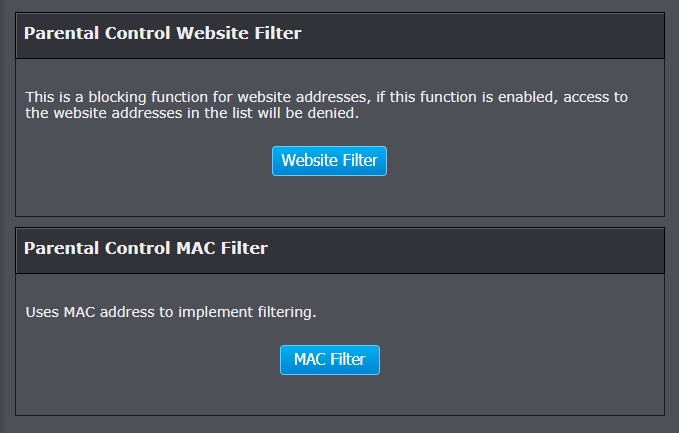679x433 pixels.
Task: Click blank space left of MAC Filter button
Action: [x=150, y=360]
